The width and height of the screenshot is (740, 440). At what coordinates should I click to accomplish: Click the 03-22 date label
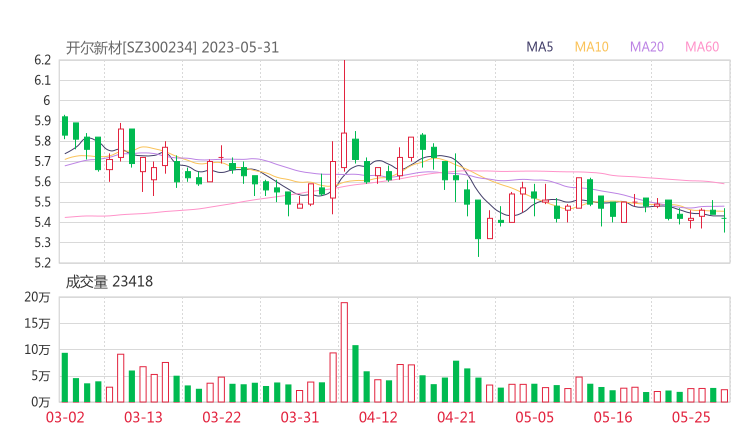click(x=221, y=417)
